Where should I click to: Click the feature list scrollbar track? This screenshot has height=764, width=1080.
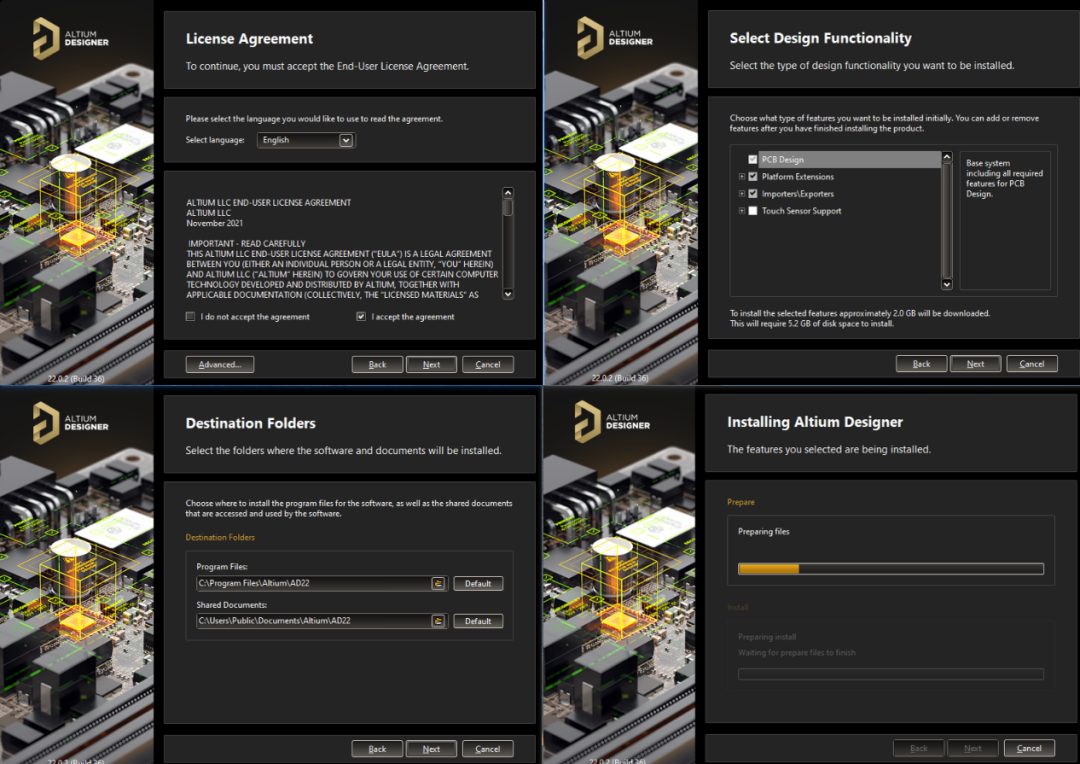[947, 220]
